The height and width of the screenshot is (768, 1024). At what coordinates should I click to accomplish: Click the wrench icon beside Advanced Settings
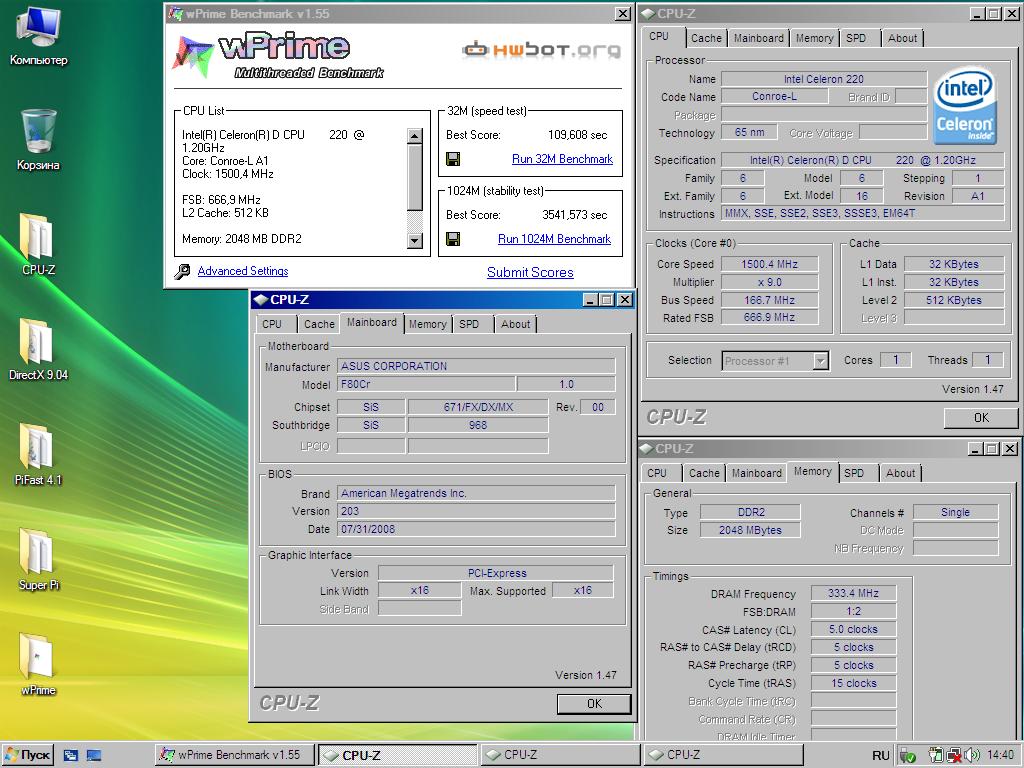182,271
